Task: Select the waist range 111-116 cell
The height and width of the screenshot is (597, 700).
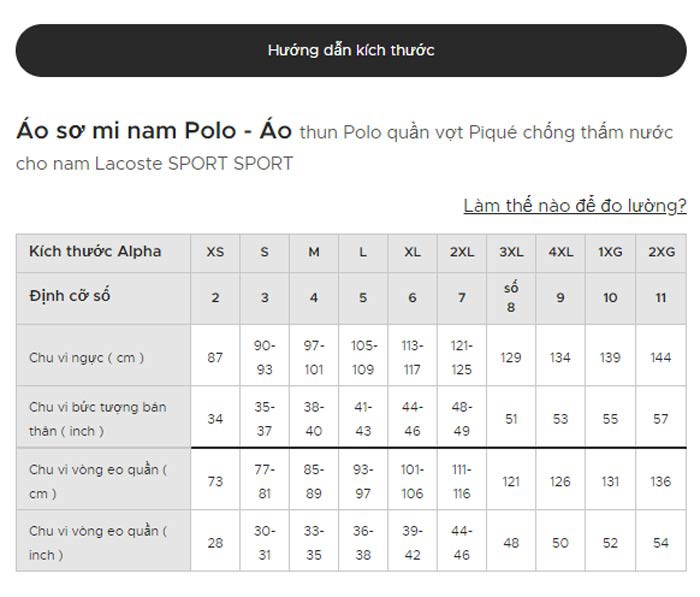Action: [x=462, y=481]
